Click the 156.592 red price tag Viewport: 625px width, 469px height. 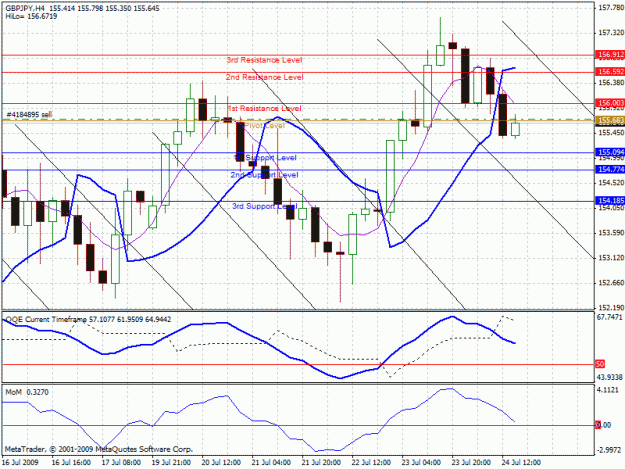tap(610, 71)
